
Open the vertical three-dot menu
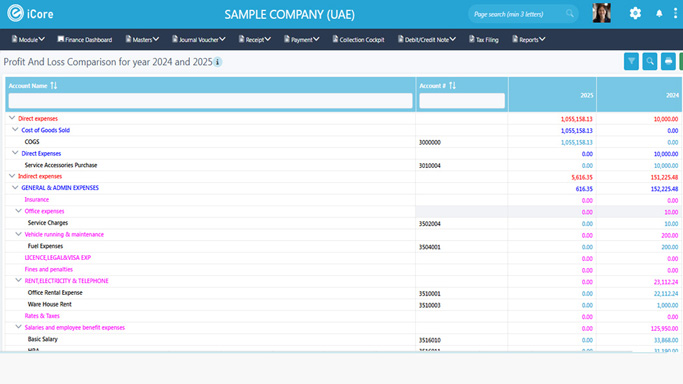[676, 13]
